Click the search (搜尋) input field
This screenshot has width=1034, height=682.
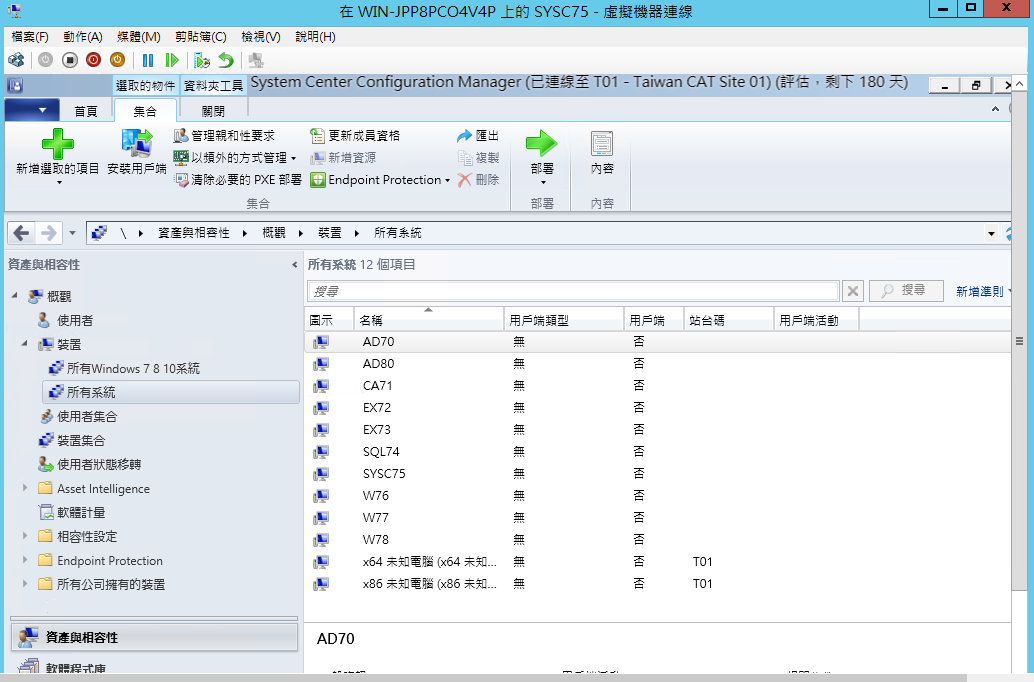tap(573, 291)
